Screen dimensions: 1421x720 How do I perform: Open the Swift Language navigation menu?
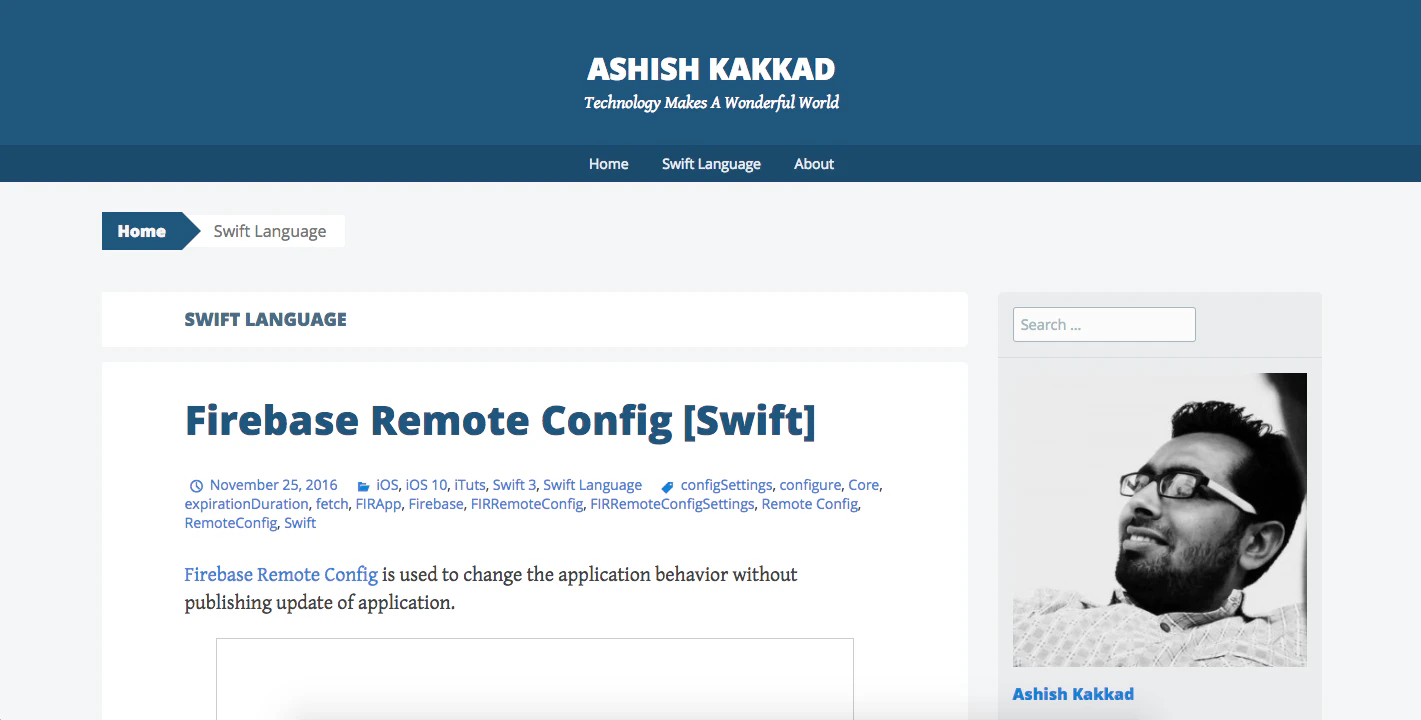pos(710,163)
